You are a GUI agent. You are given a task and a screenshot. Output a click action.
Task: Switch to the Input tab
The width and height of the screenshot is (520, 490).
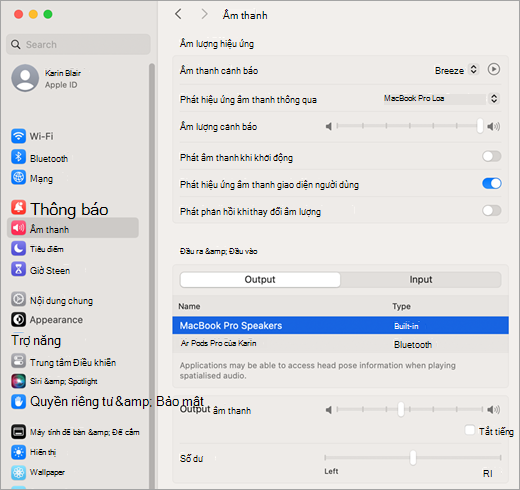pos(421,280)
